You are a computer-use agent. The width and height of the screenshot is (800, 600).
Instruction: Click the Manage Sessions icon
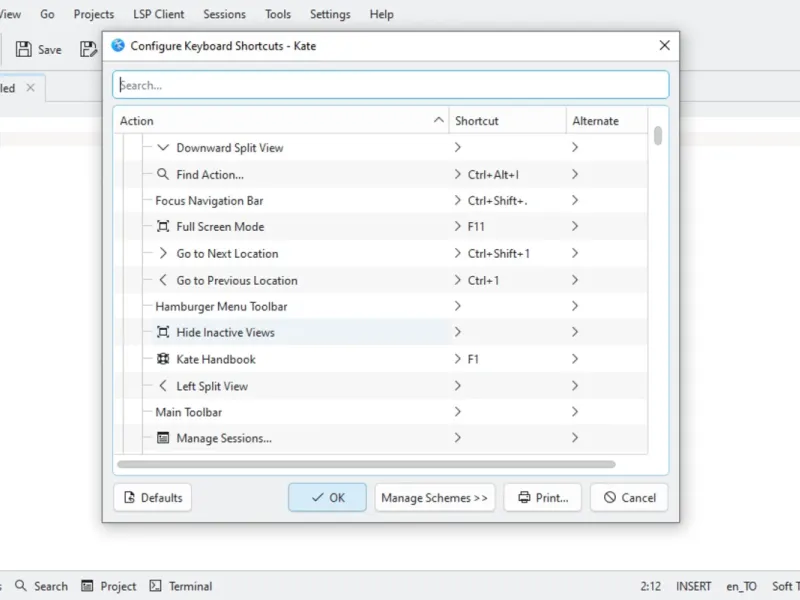point(163,438)
